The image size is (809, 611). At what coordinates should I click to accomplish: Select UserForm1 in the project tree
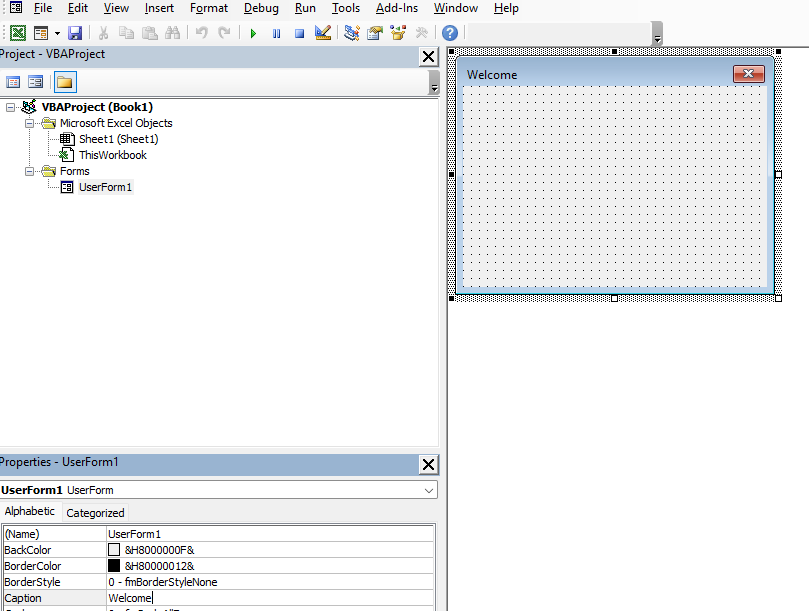(x=105, y=187)
